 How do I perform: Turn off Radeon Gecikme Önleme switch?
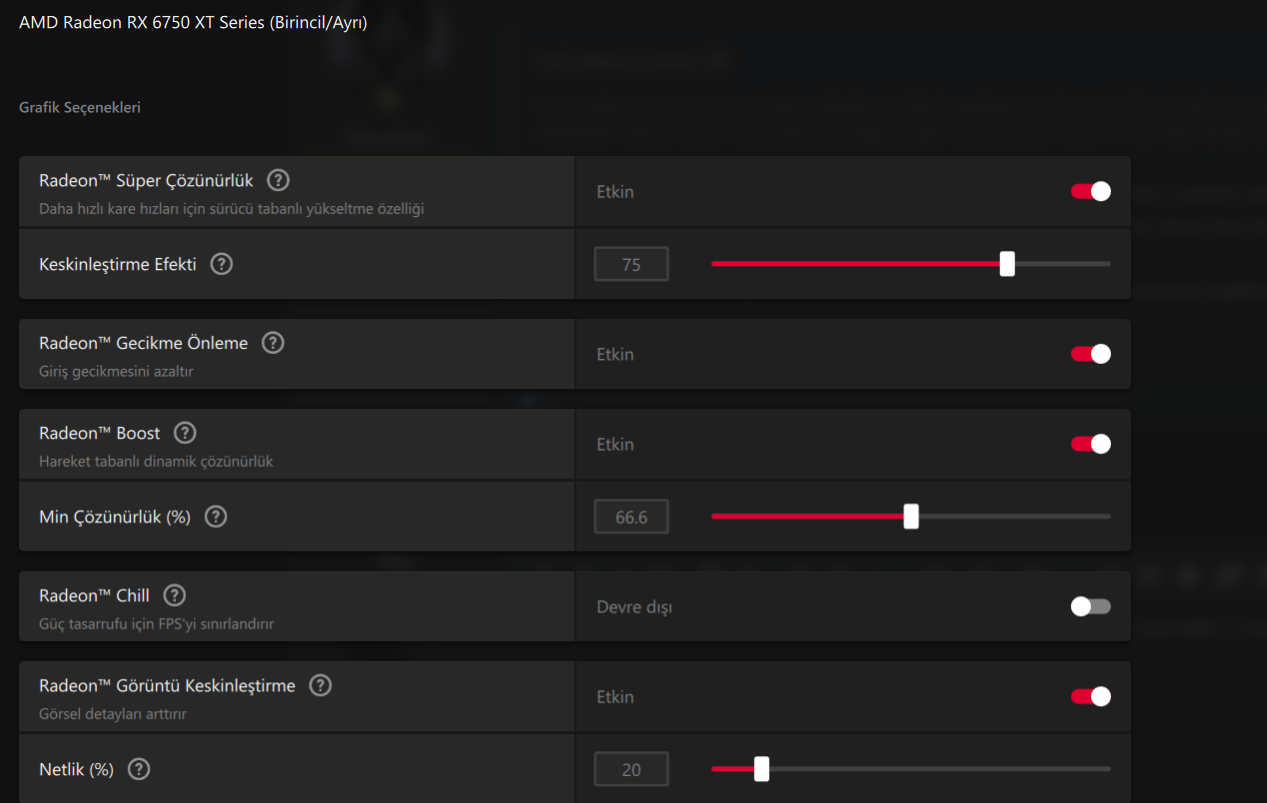click(1091, 354)
